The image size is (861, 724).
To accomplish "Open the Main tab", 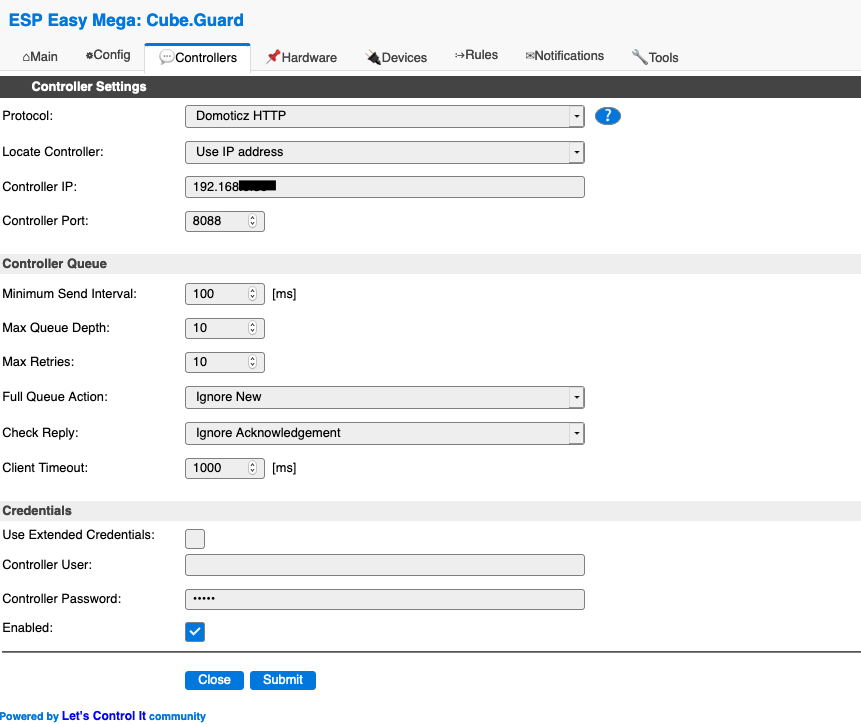I will [40, 57].
